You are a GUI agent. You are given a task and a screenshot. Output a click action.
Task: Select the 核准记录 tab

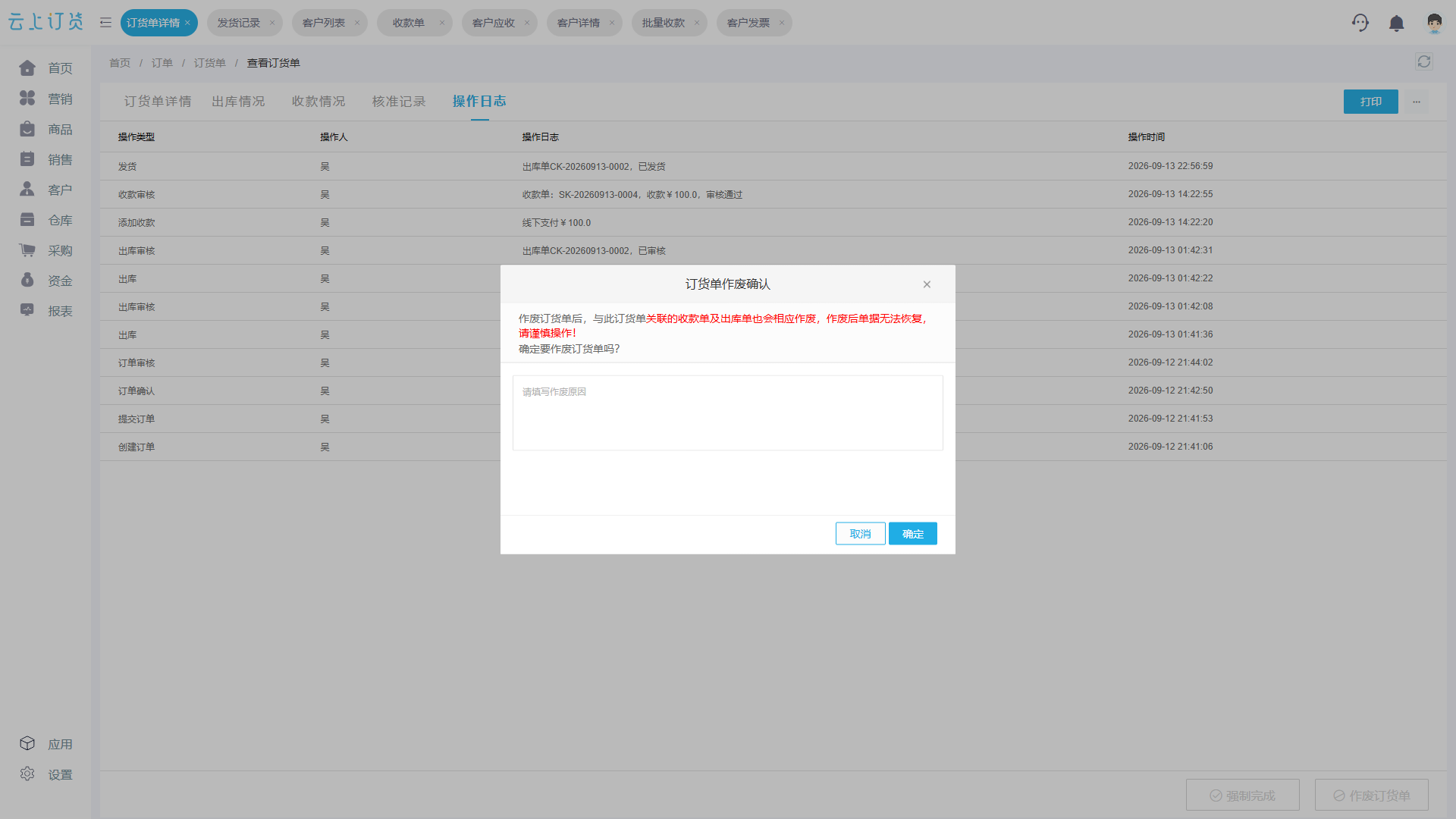pos(399,102)
